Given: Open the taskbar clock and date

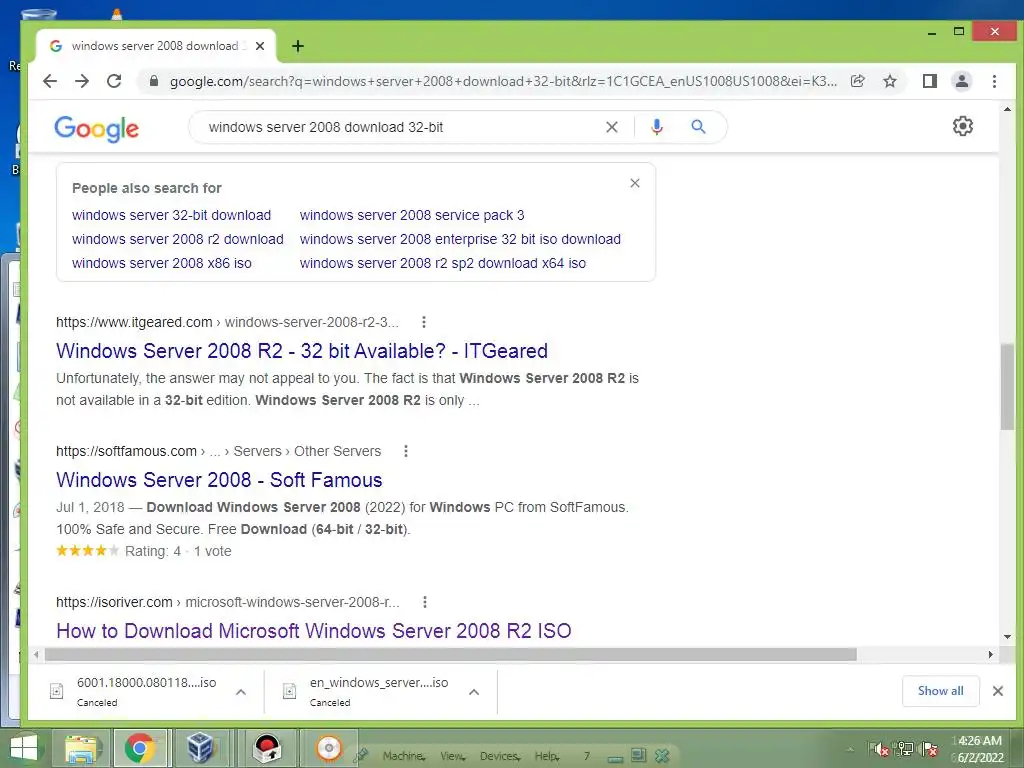Looking at the screenshot, I should [x=979, y=749].
